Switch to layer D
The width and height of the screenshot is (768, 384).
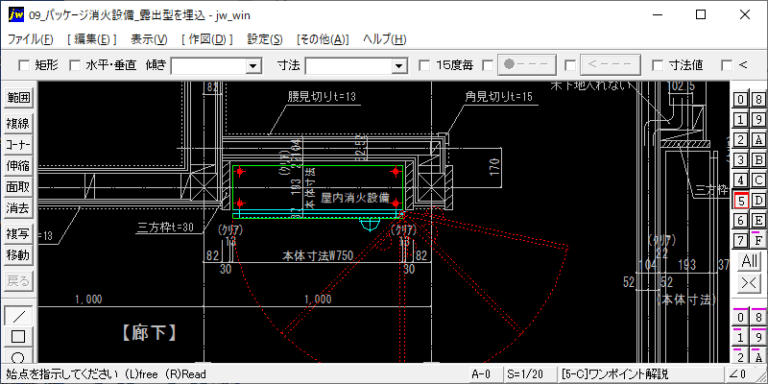(758, 200)
